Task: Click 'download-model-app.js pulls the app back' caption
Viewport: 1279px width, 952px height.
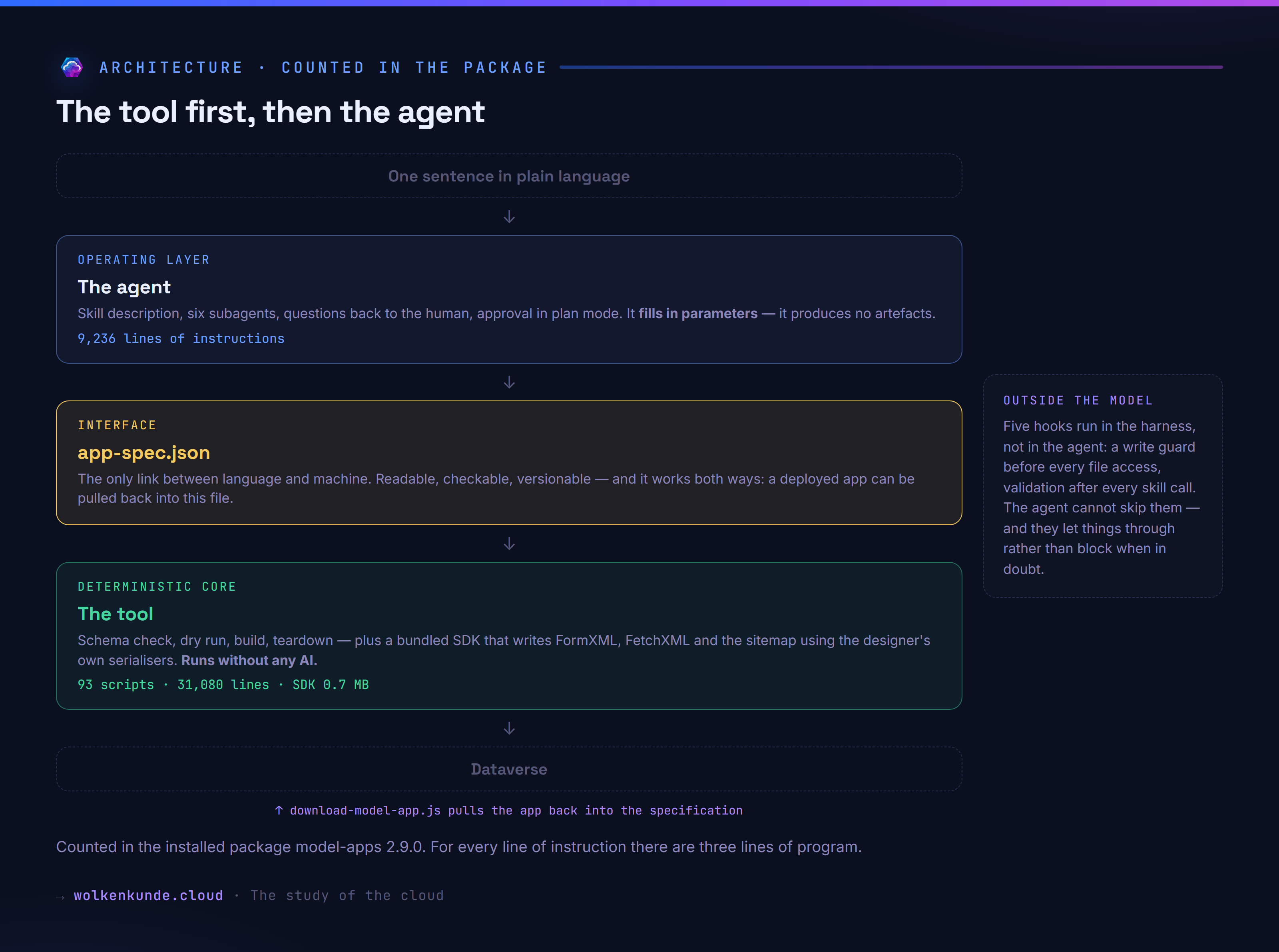Action: [509, 810]
